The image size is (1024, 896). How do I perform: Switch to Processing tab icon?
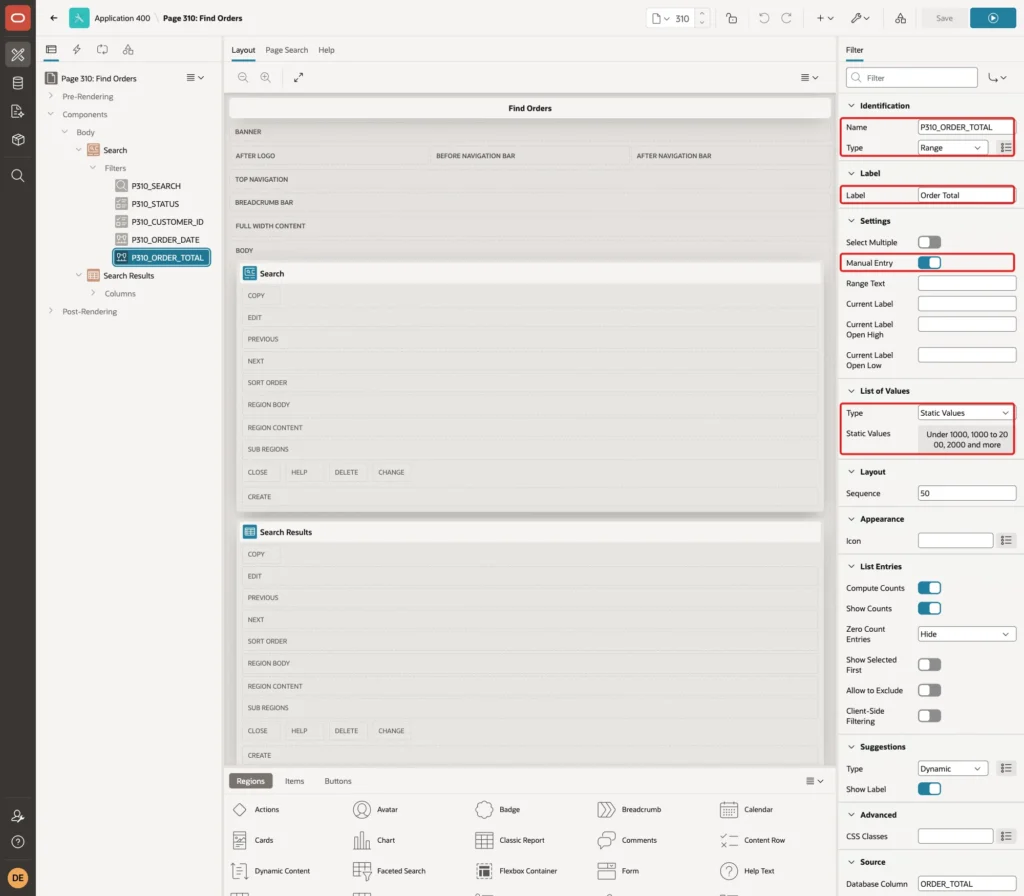pyautogui.click(x=103, y=50)
